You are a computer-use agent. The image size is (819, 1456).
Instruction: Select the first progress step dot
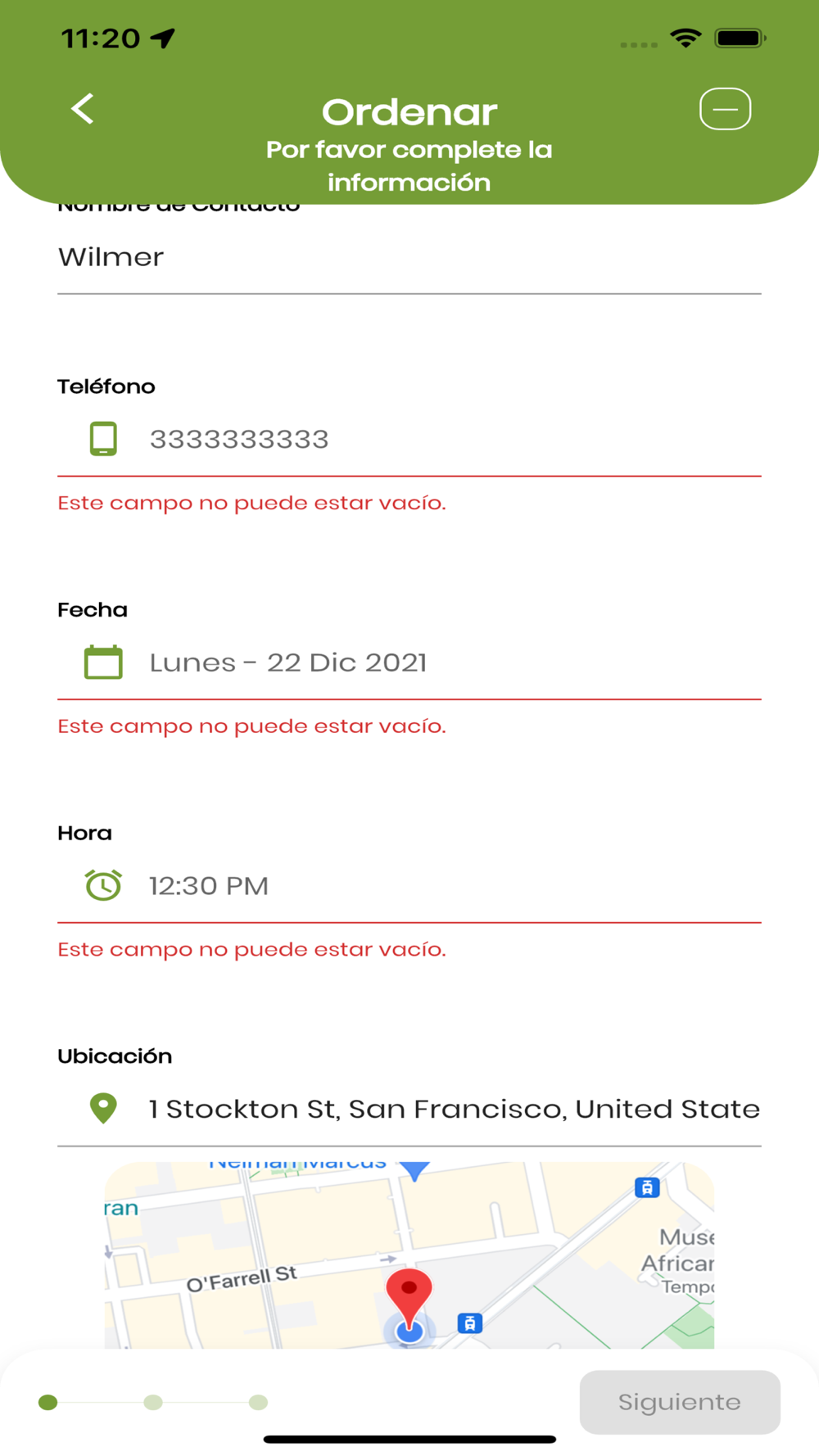(48, 1403)
